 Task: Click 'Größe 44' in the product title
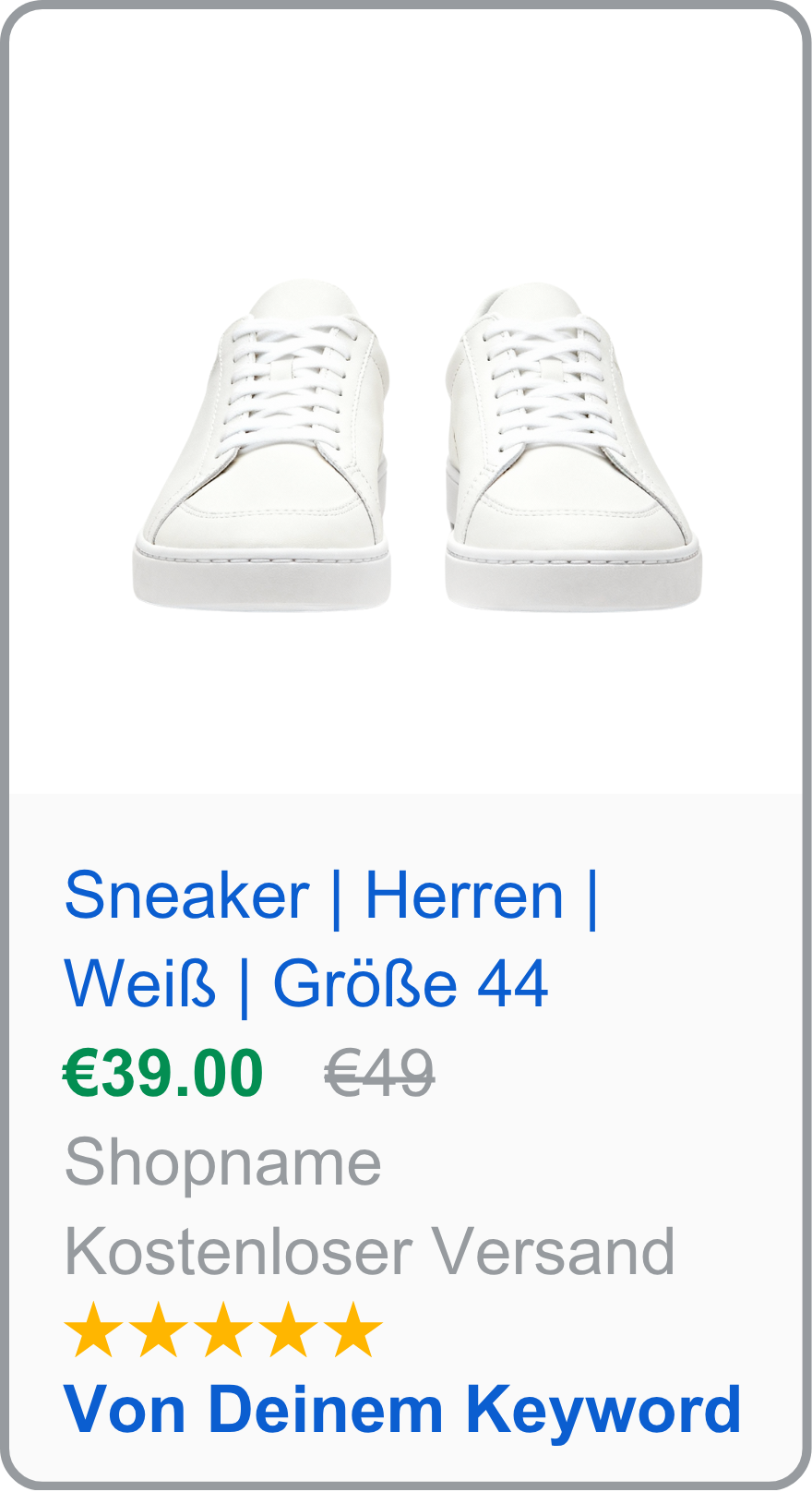[x=411, y=984]
